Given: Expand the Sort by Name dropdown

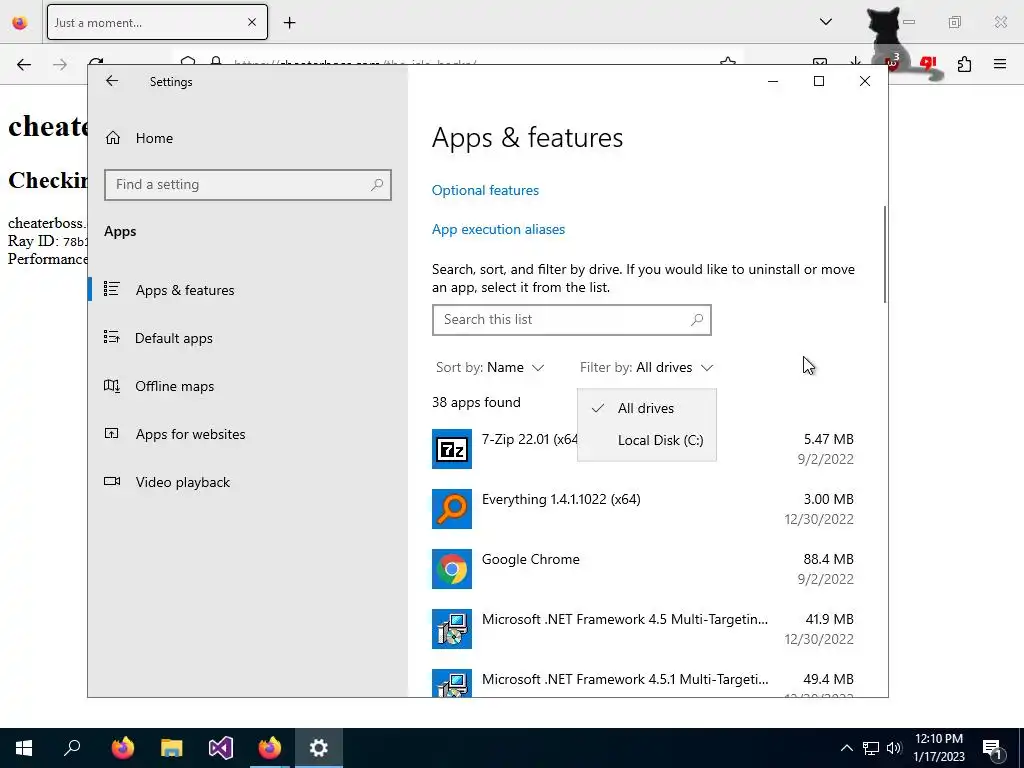Looking at the screenshot, I should pyautogui.click(x=490, y=368).
